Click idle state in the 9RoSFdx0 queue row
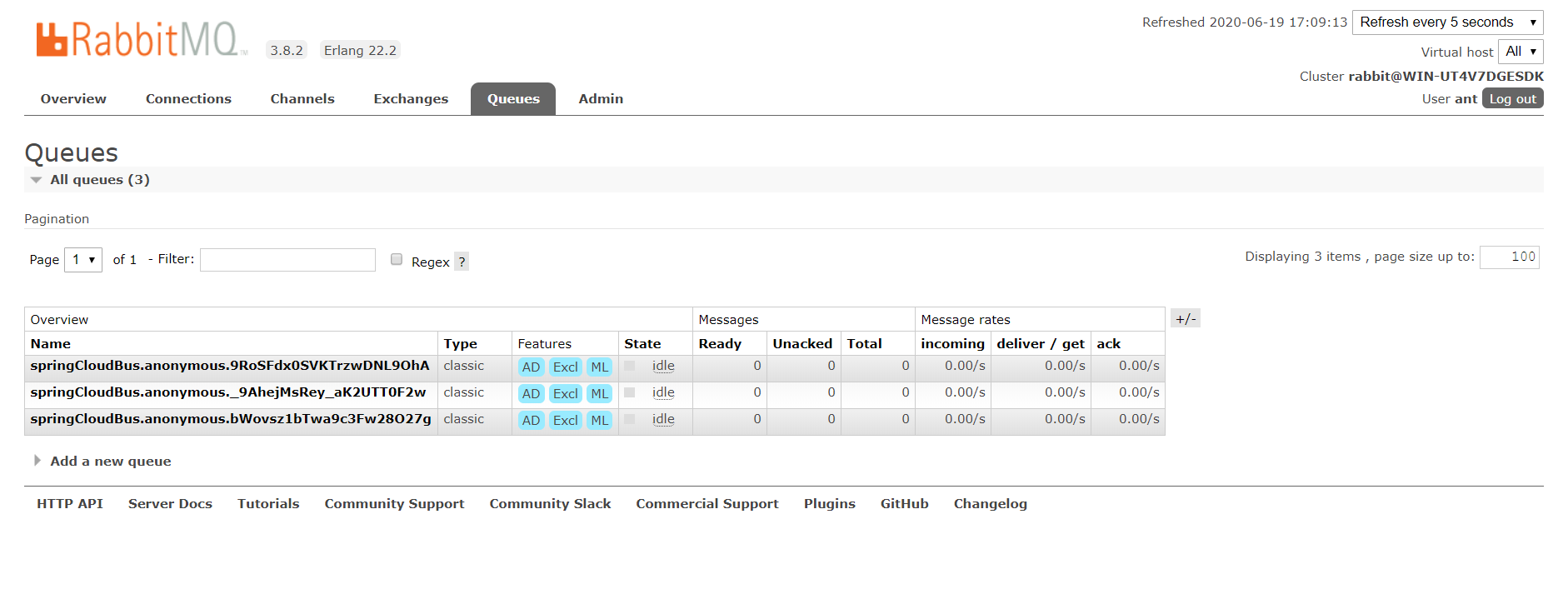 click(663, 366)
